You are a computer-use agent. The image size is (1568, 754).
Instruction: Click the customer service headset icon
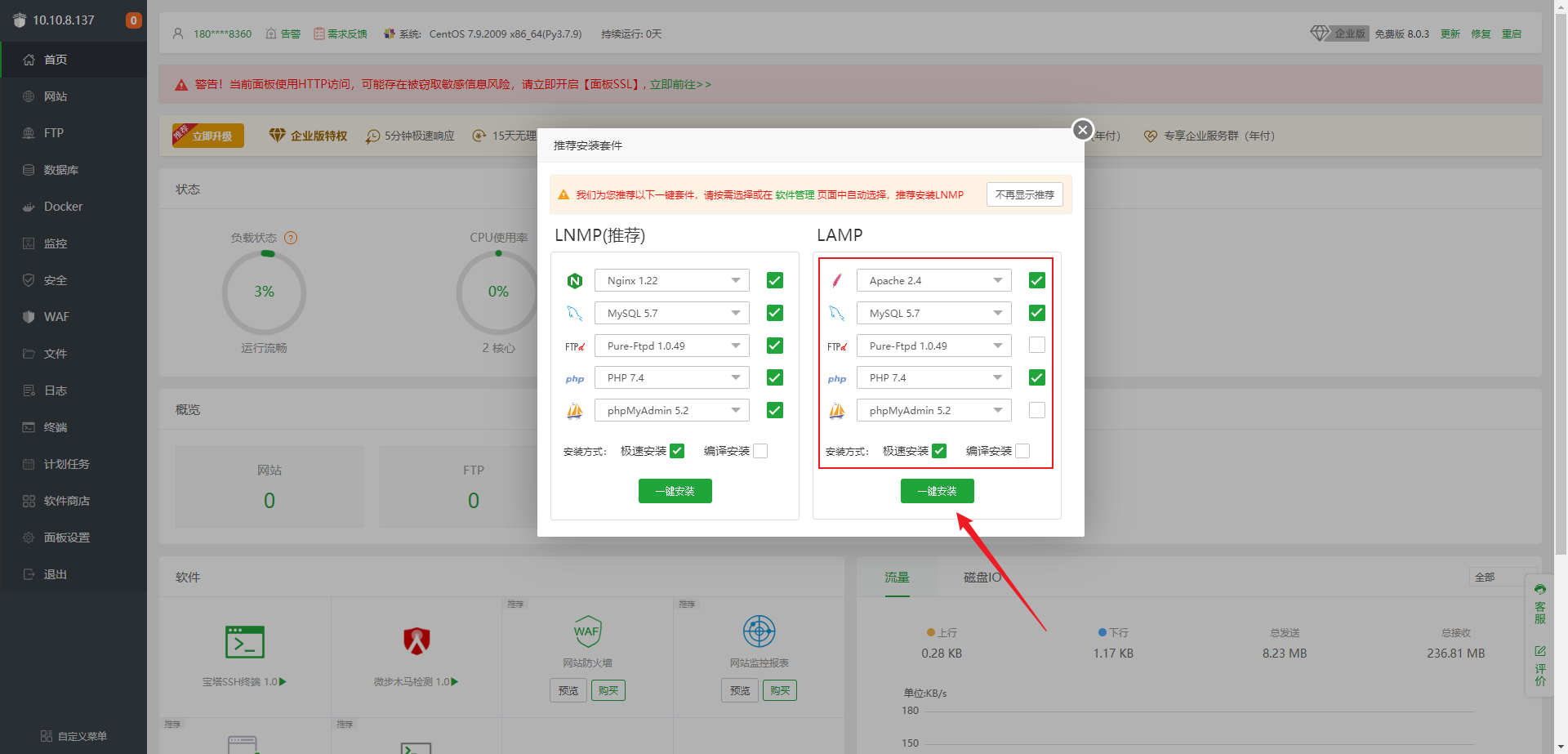pyautogui.click(x=1540, y=589)
